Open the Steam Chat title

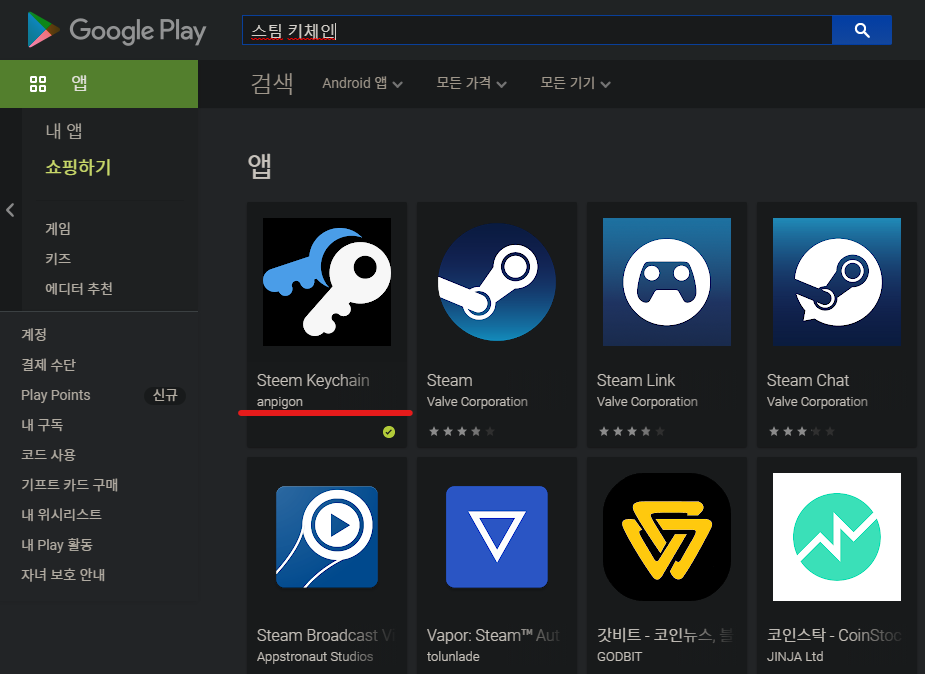coord(808,381)
